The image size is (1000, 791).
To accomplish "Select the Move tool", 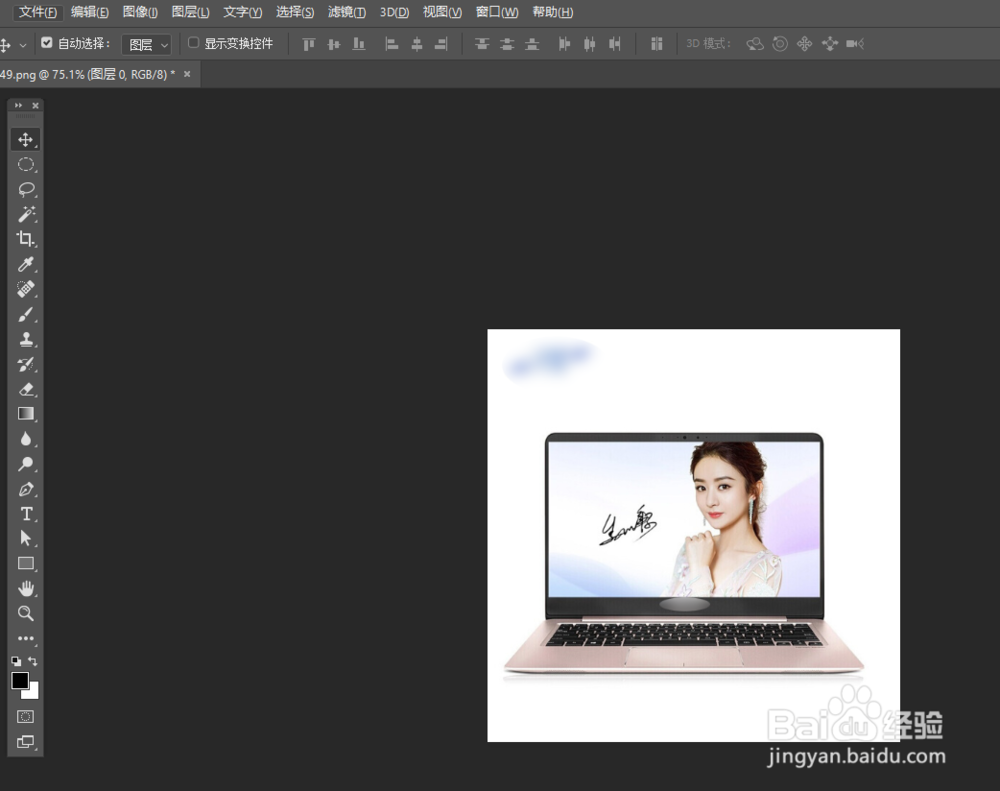I will tap(26, 140).
